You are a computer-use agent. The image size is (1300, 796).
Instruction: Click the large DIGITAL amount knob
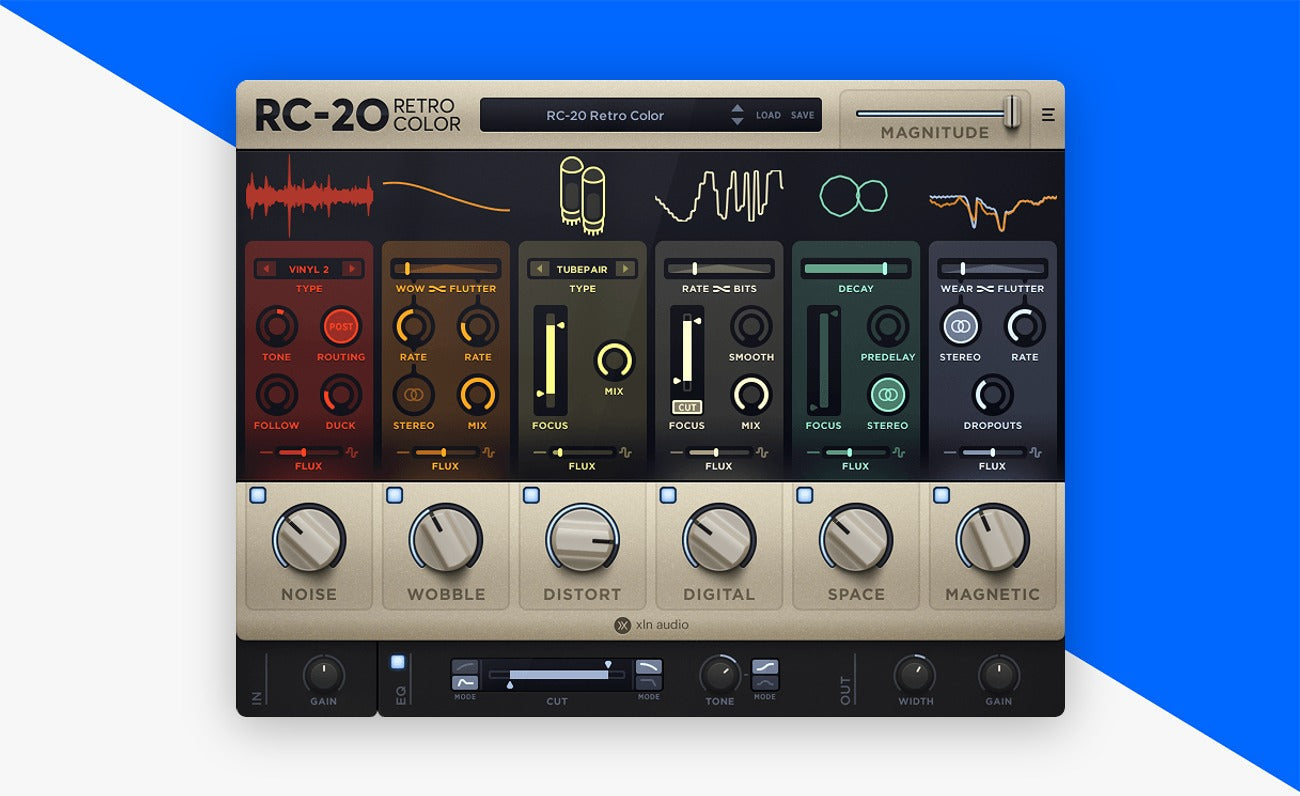pyautogui.click(x=719, y=538)
